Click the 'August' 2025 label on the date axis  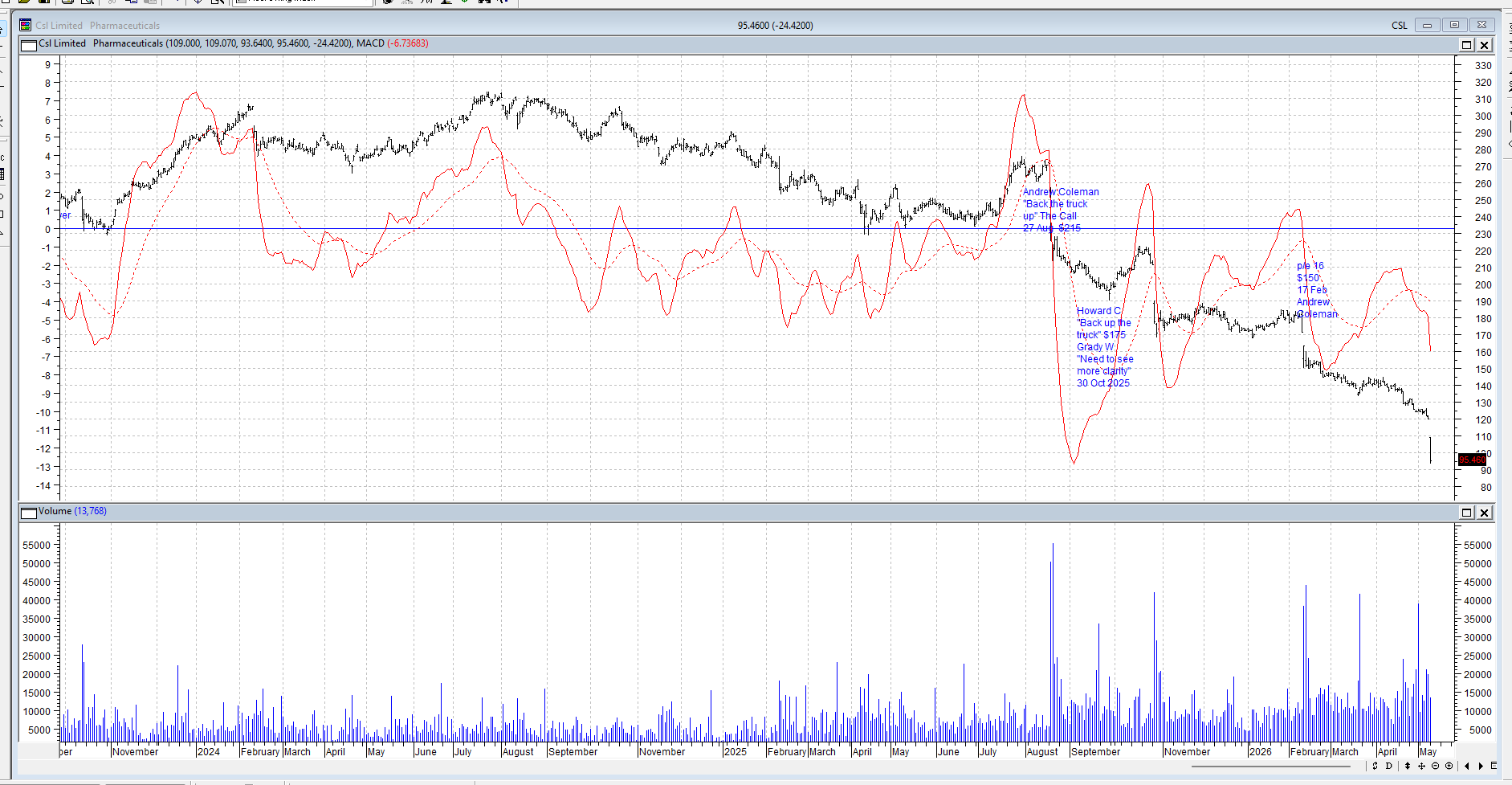(1042, 752)
